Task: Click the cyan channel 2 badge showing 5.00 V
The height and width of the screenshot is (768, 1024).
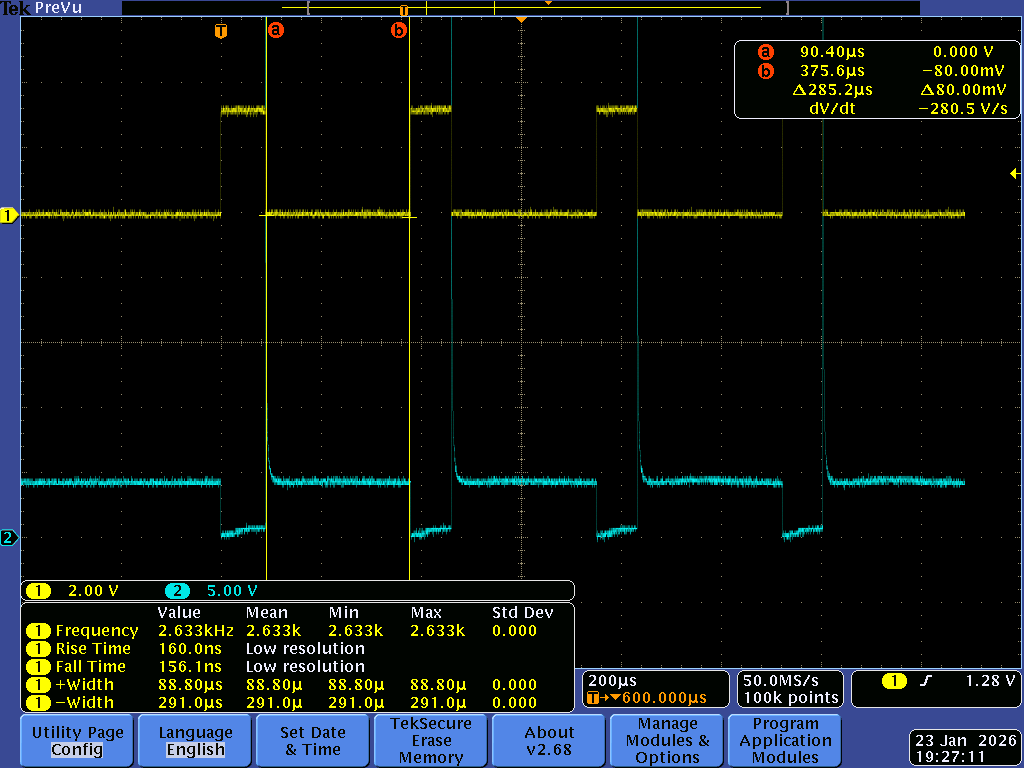Action: (x=177, y=591)
